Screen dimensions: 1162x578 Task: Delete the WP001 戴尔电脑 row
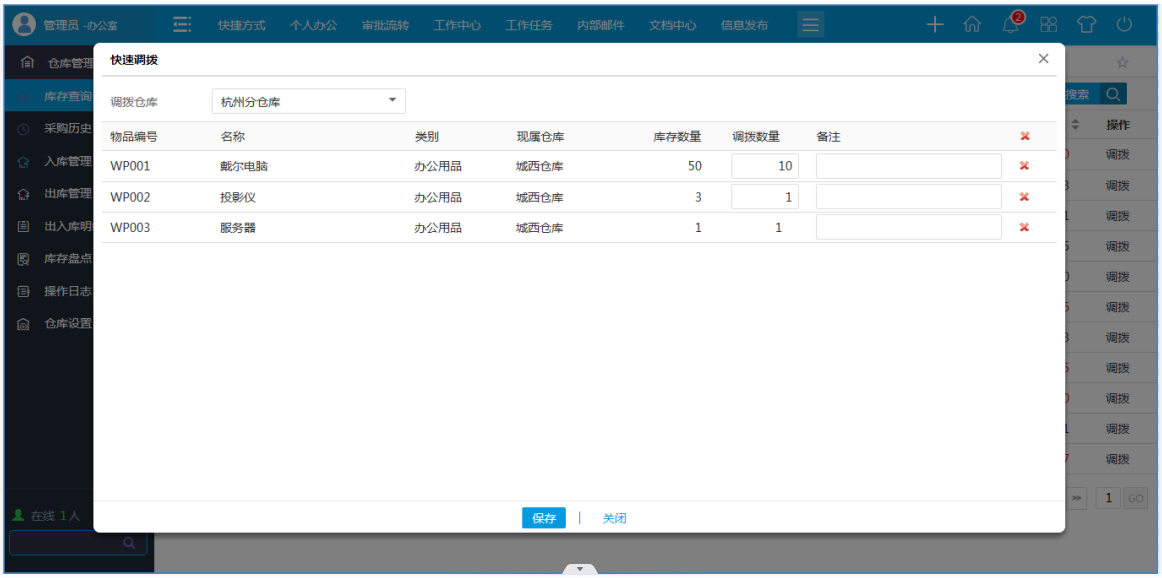pyautogui.click(x=1024, y=166)
